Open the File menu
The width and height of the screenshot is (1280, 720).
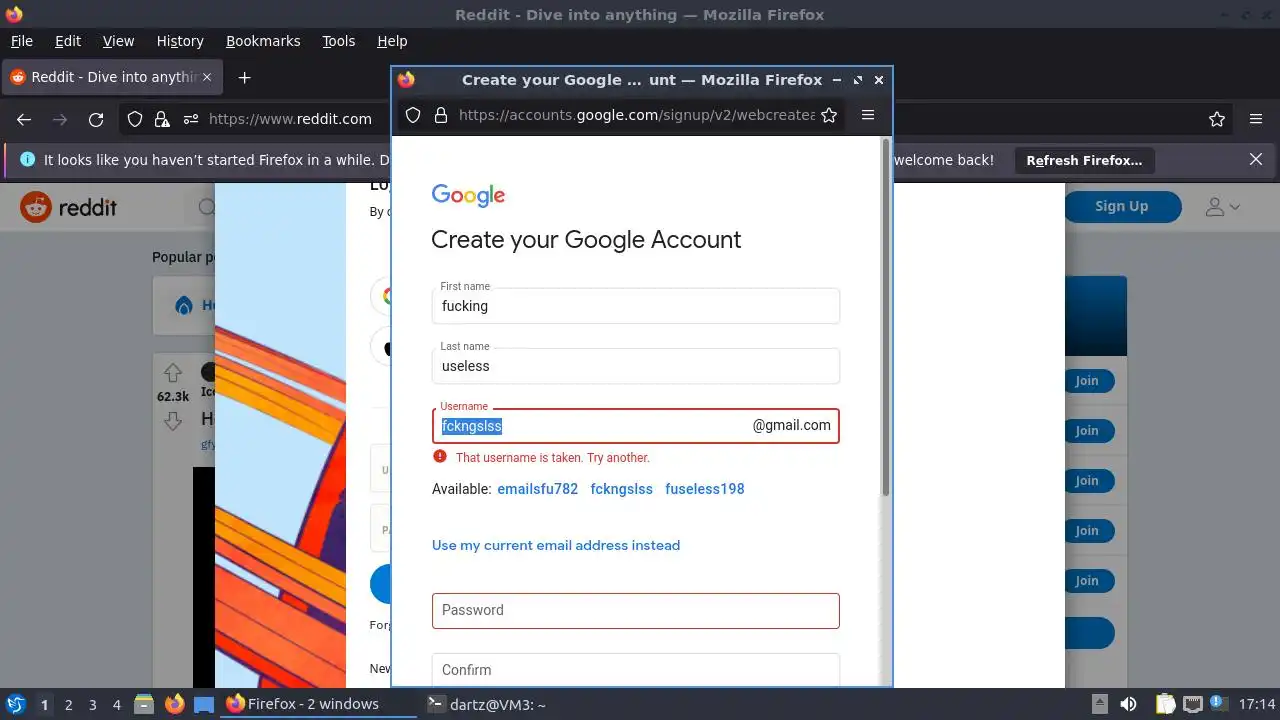pyautogui.click(x=21, y=41)
